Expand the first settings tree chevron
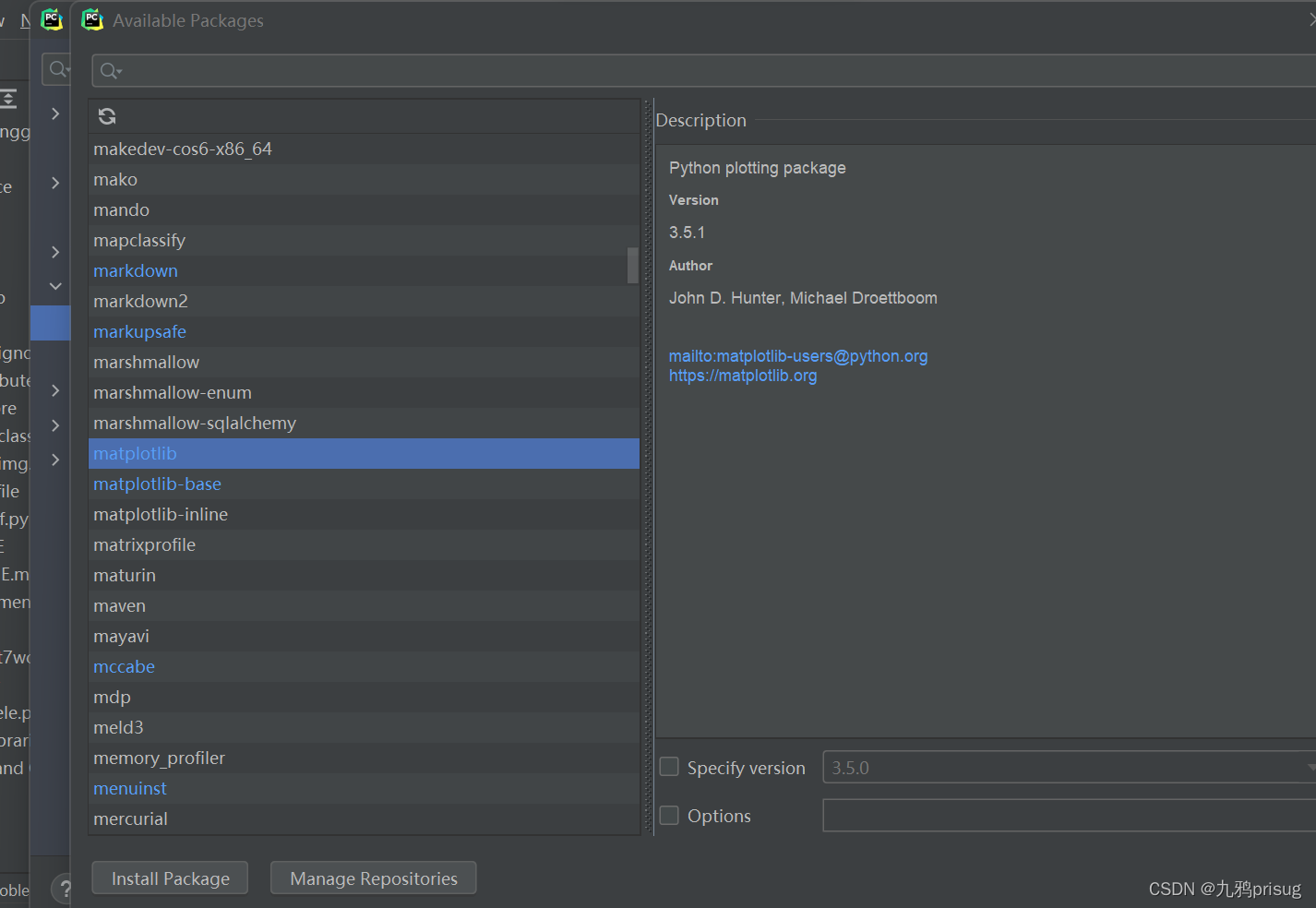 [55, 113]
